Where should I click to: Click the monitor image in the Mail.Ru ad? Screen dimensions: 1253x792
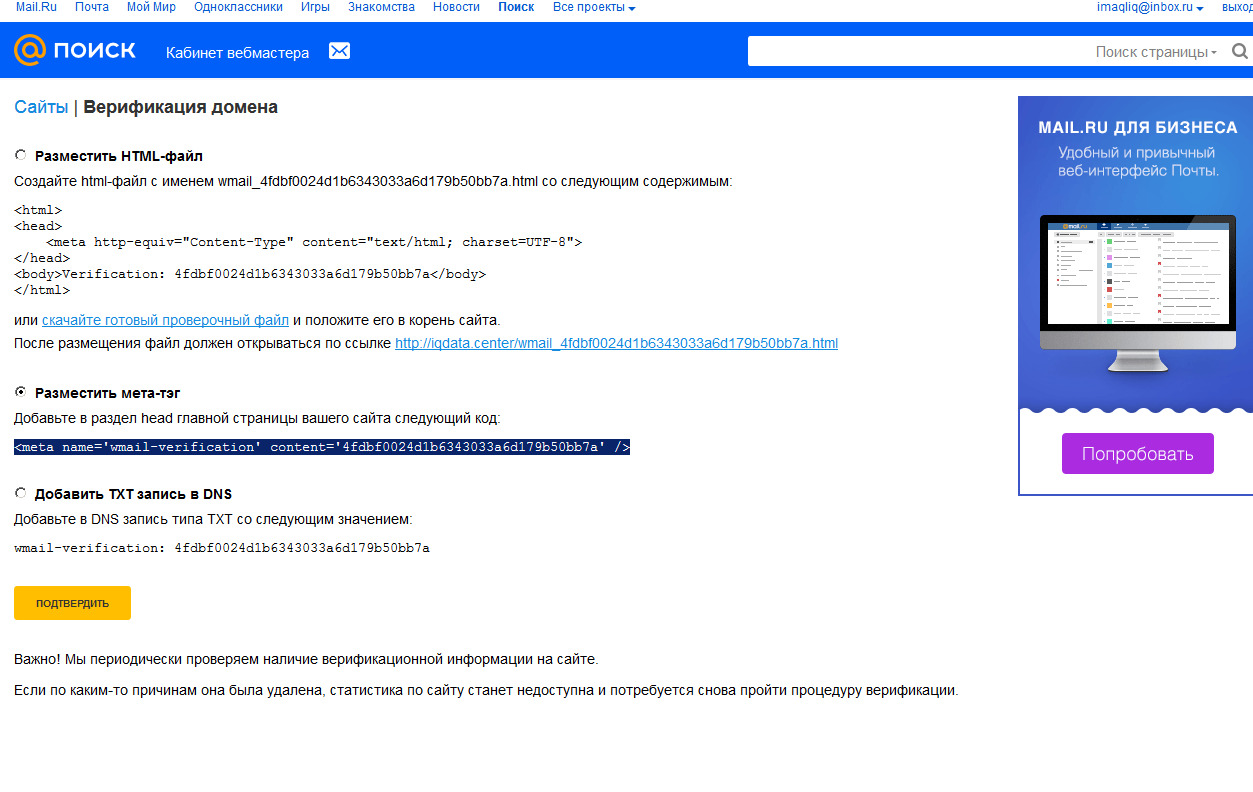pyautogui.click(x=1136, y=295)
